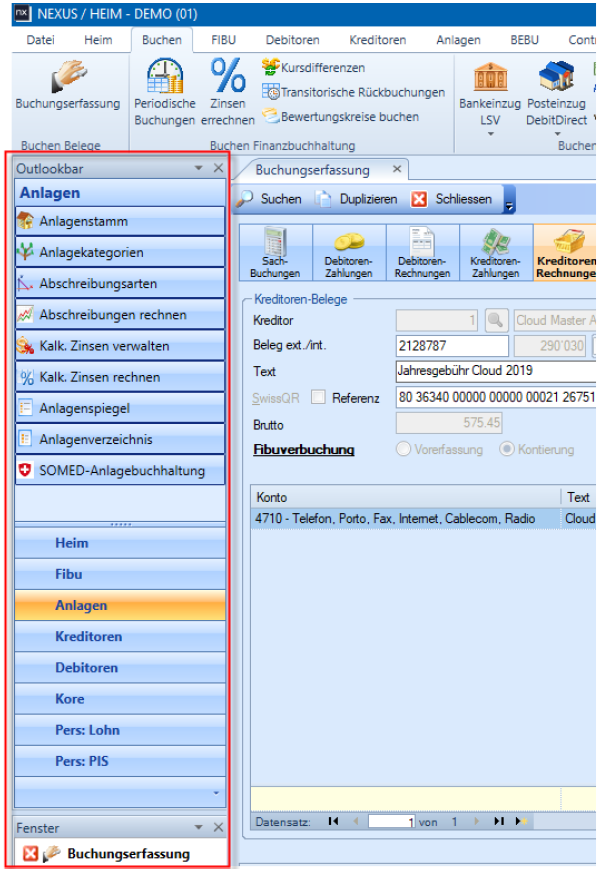Open Kalk. Zinsen rechnen entry

click(120, 377)
